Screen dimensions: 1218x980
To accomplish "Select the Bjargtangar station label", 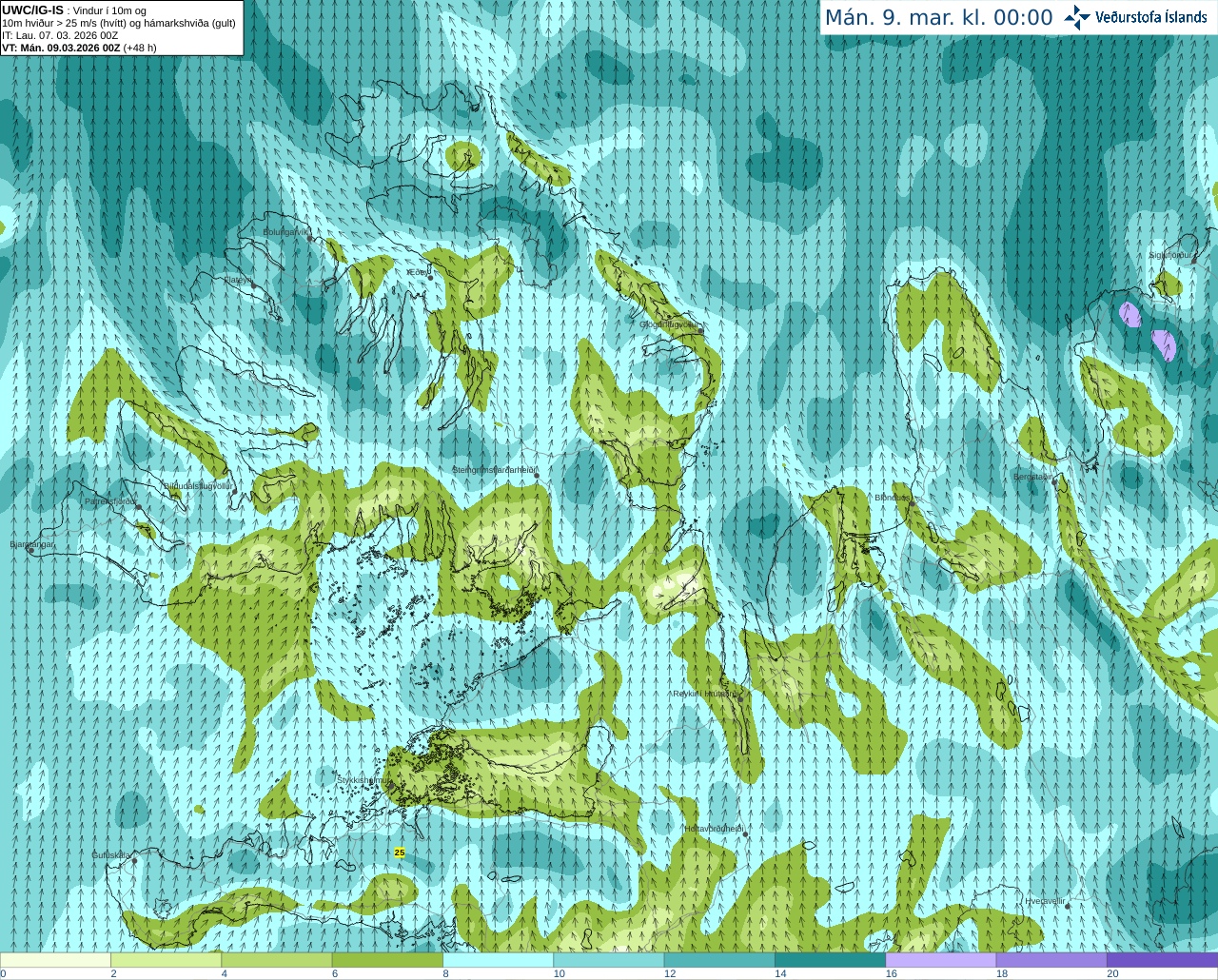I will 31,544.
